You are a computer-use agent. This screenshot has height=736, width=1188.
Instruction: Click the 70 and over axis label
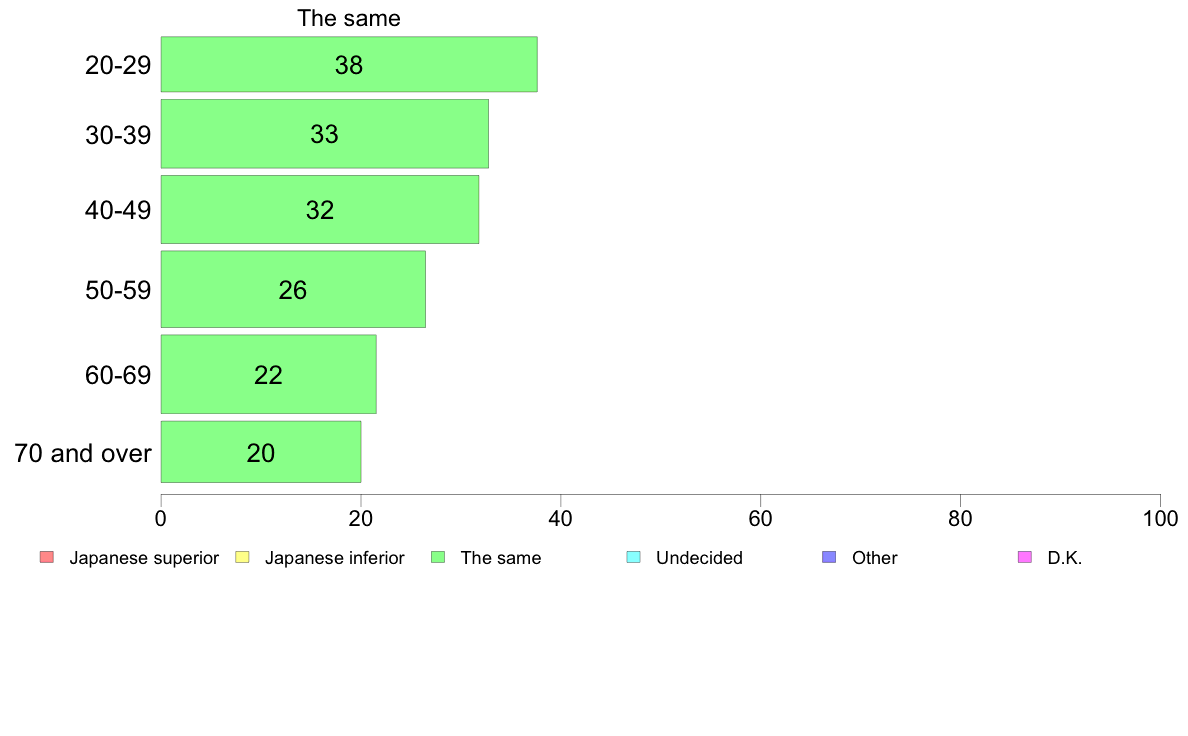(x=83, y=453)
